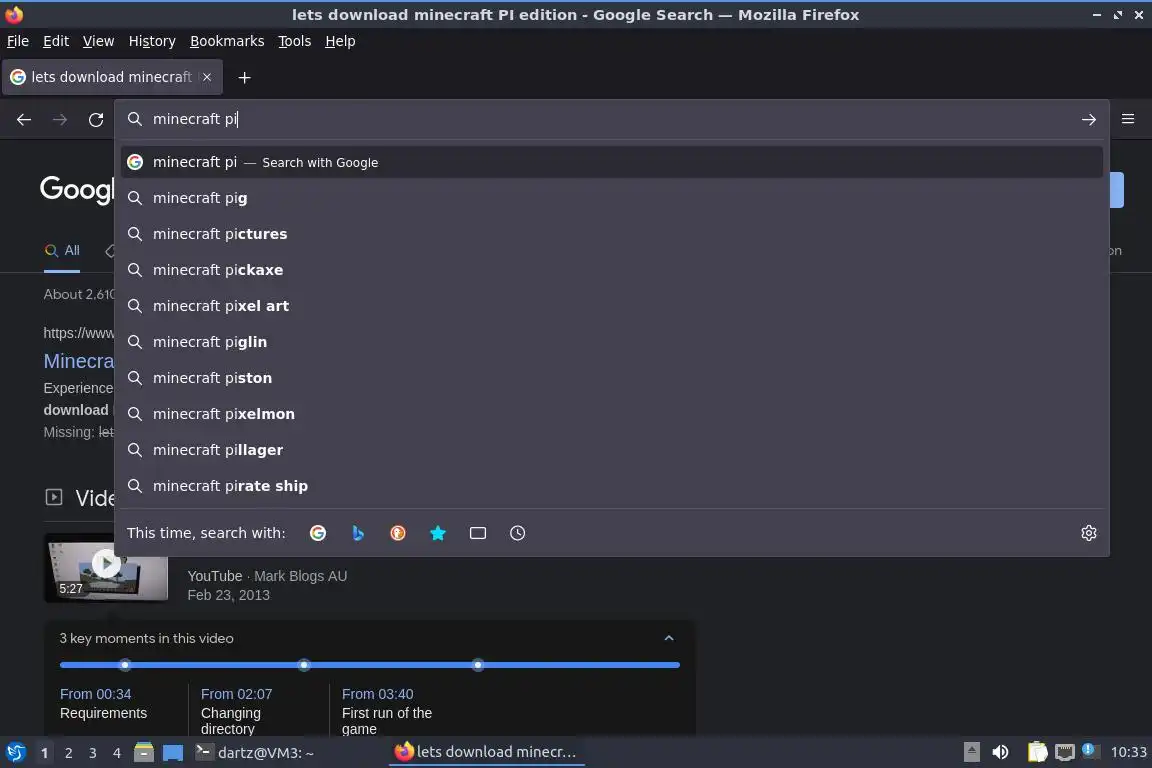Switch to Firefox taskbar window entry
The image size is (1152, 768).
point(486,752)
